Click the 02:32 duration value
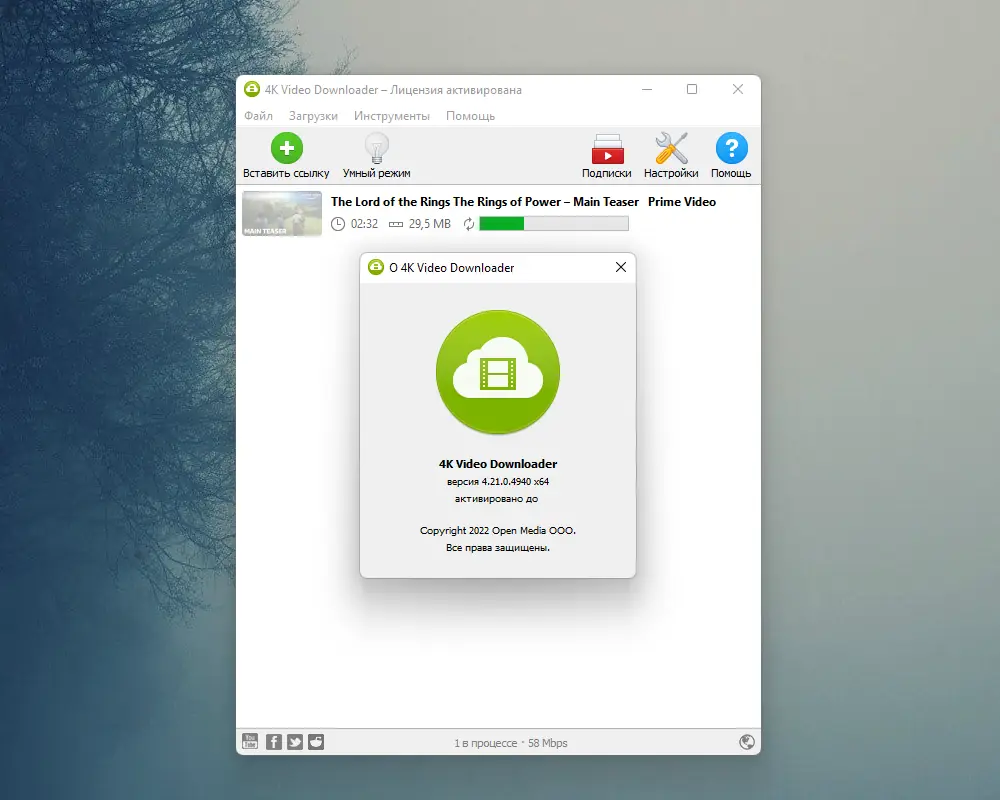 point(364,224)
